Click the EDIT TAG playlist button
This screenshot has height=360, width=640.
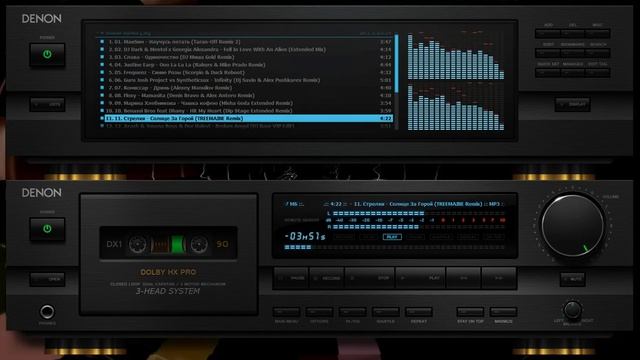(x=598, y=72)
